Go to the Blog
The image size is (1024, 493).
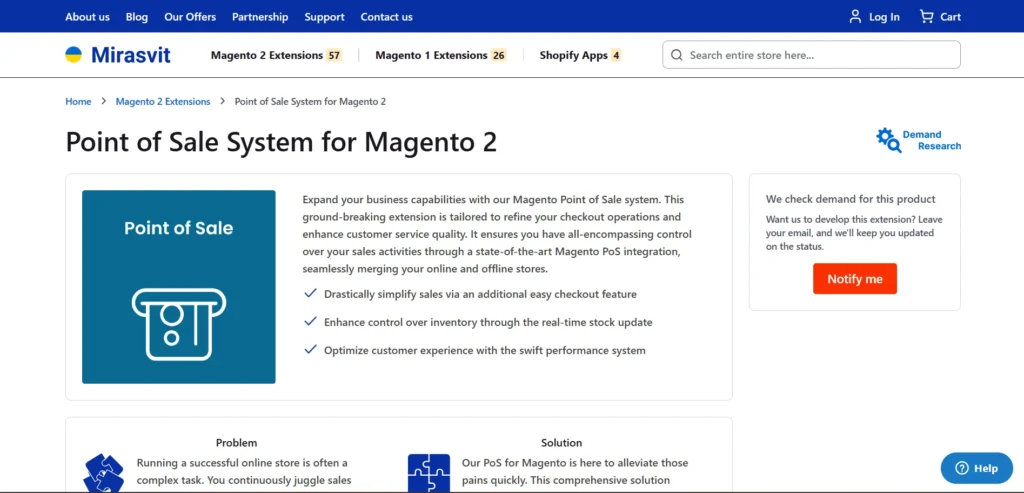tap(137, 17)
